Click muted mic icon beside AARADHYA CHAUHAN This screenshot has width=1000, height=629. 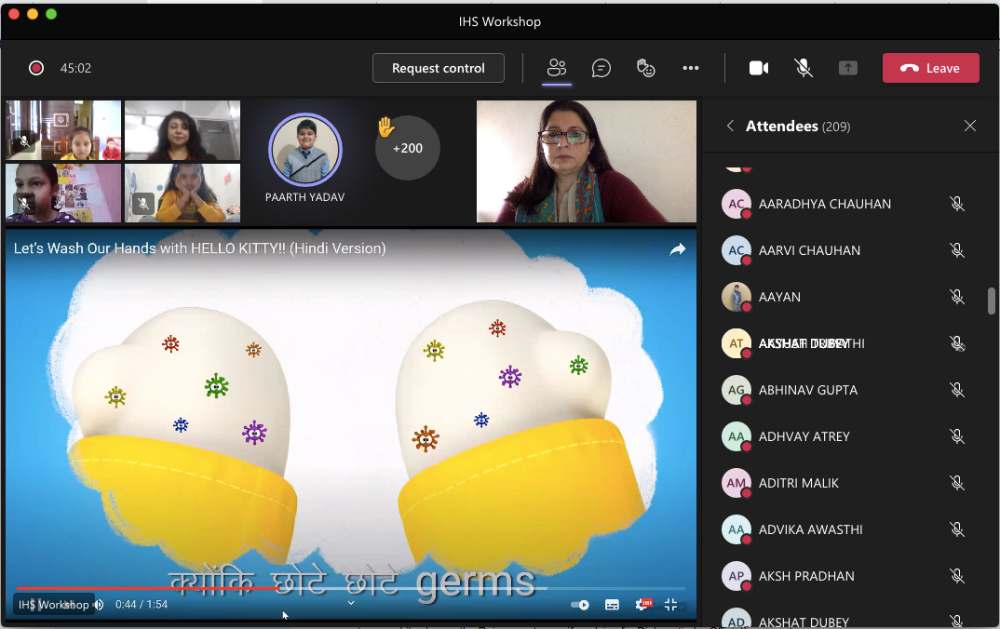point(957,204)
